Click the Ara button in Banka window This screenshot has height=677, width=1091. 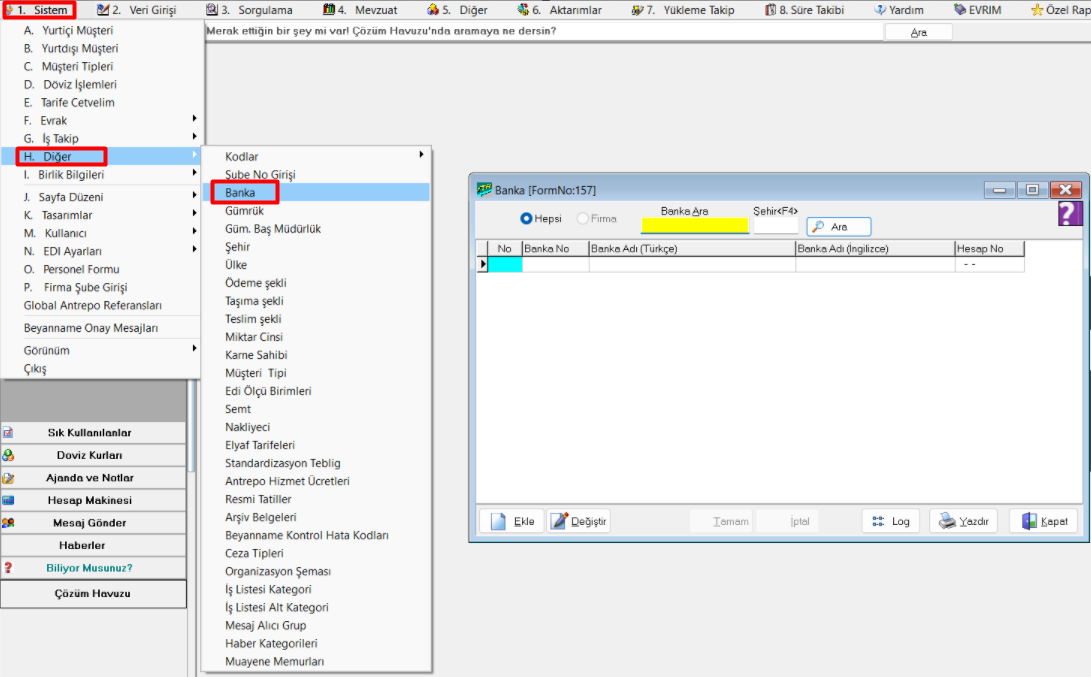click(838, 227)
